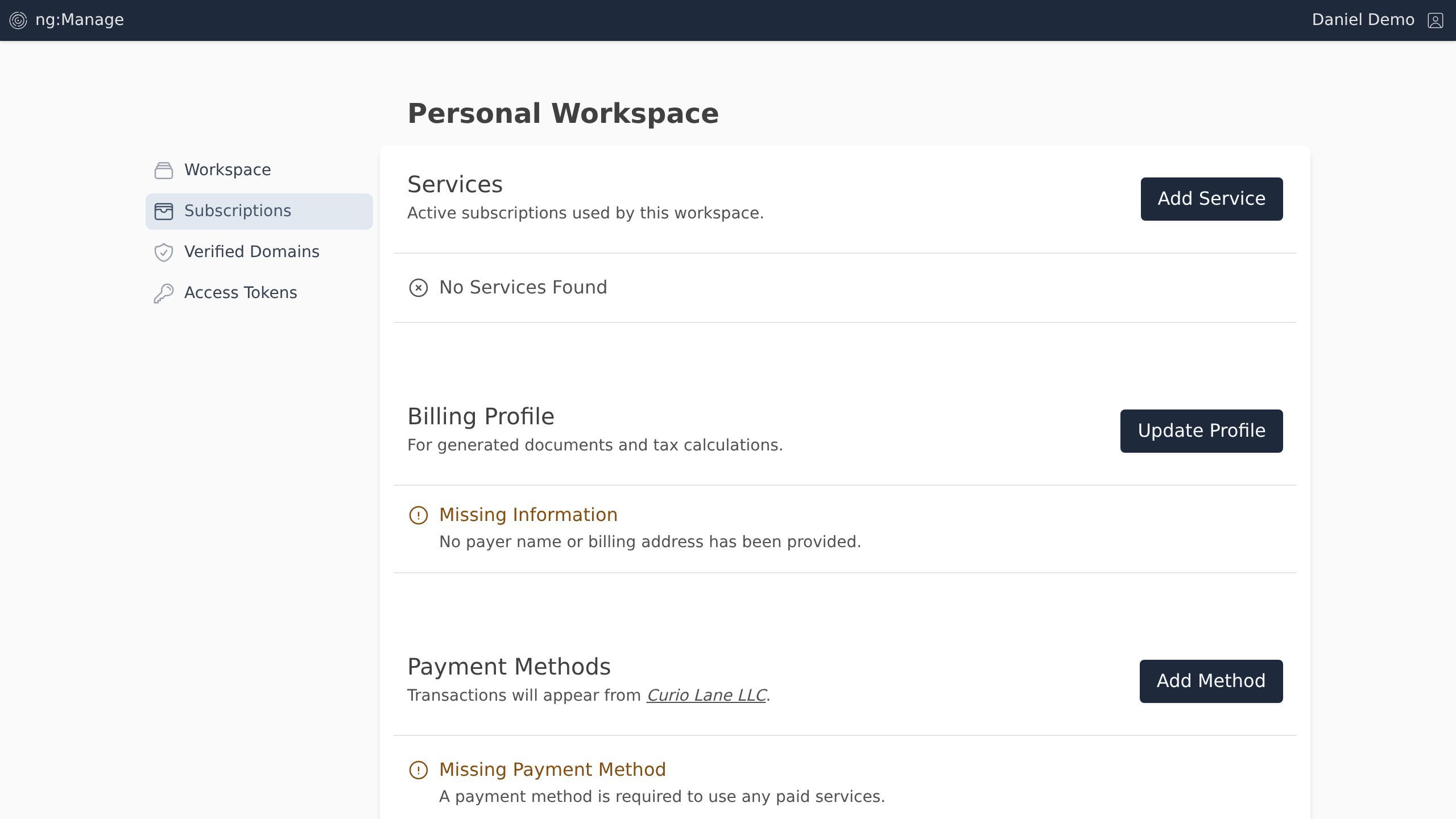Click the ng:Manage brand title
Image resolution: width=1456 pixels, height=819 pixels.
80,20
